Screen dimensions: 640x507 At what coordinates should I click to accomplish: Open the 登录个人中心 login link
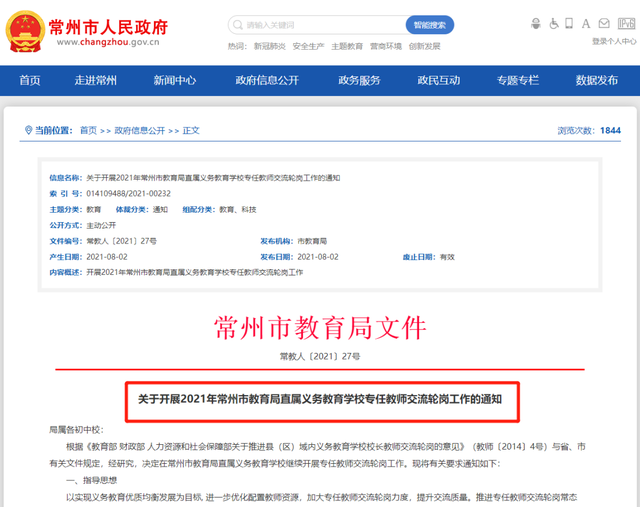(614, 41)
